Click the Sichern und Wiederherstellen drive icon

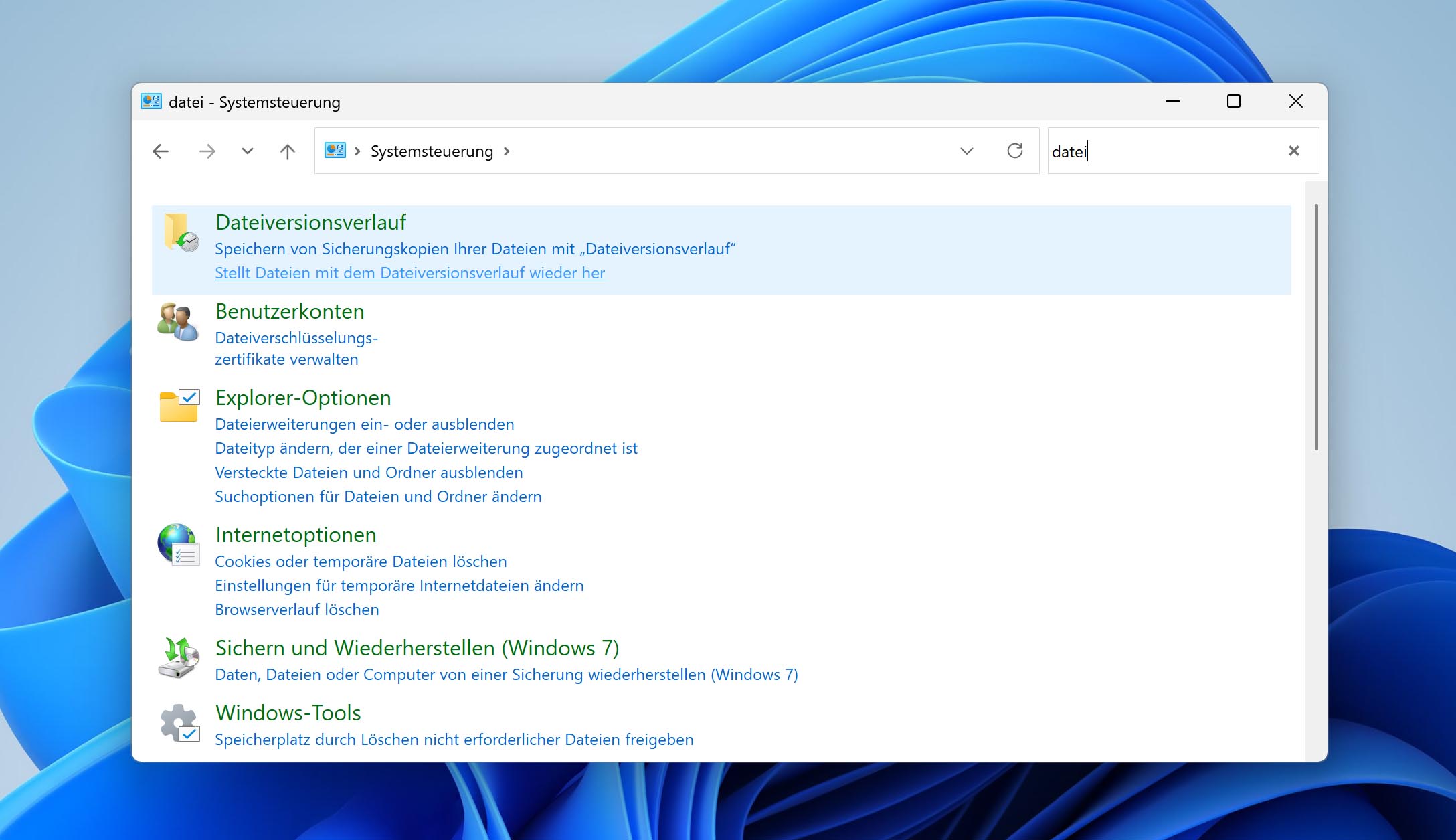click(x=178, y=657)
